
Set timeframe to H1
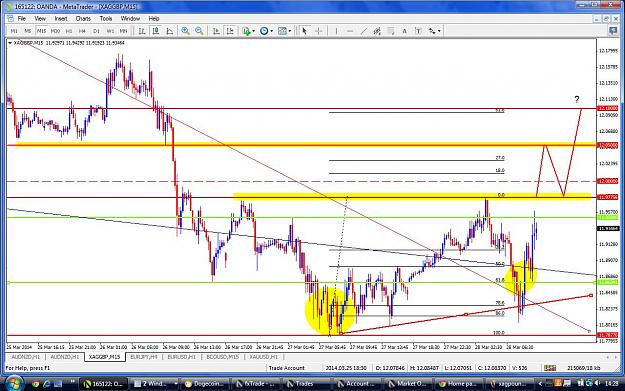tap(69, 31)
